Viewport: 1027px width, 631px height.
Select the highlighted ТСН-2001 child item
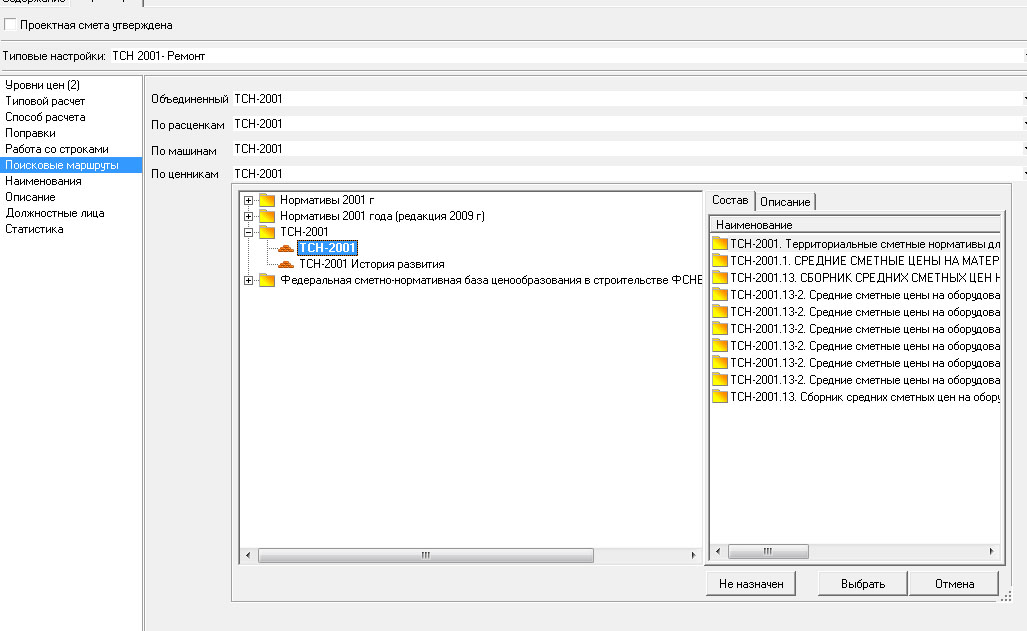327,248
